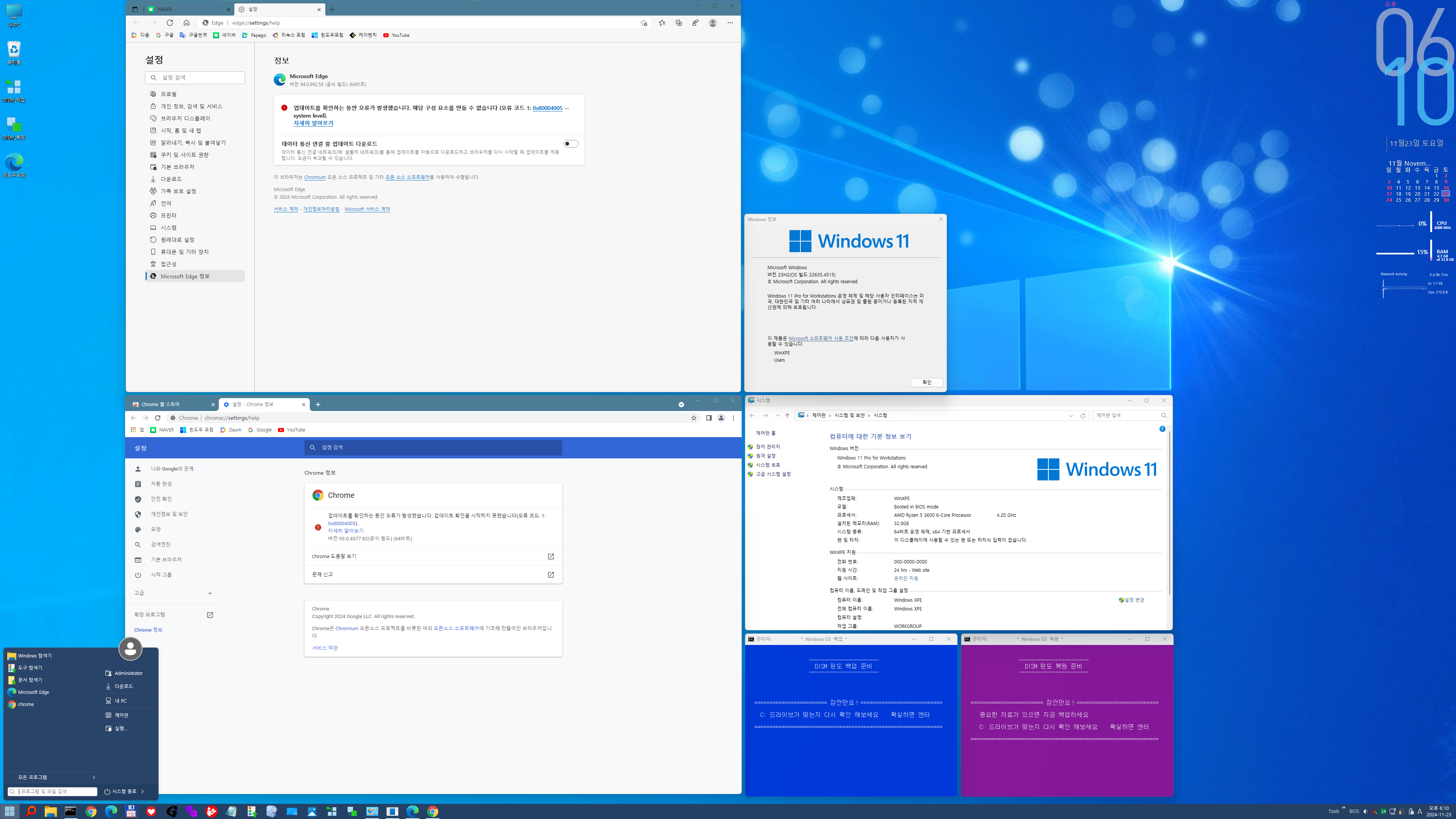1456x819 pixels.
Task: Click Control Panel help question icon
Action: pyautogui.click(x=1162, y=429)
